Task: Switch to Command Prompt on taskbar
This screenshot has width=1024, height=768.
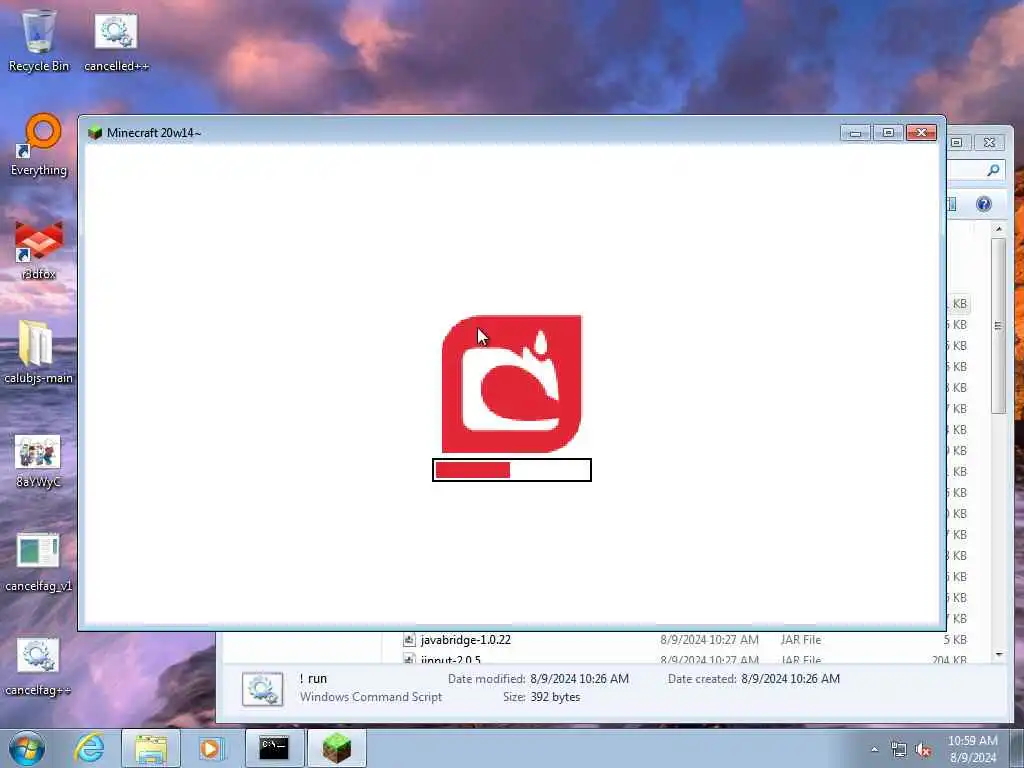Action: [274, 748]
